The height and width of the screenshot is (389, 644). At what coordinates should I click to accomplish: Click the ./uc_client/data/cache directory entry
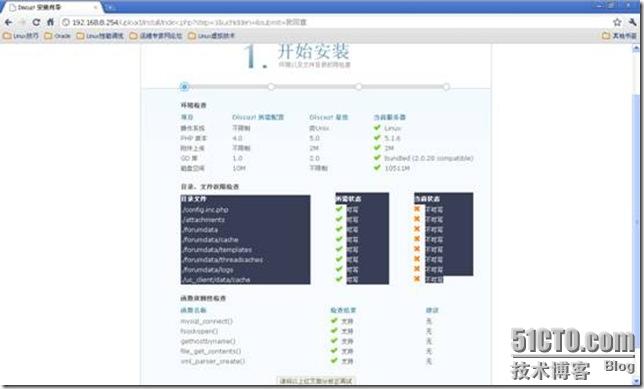pos(216,280)
